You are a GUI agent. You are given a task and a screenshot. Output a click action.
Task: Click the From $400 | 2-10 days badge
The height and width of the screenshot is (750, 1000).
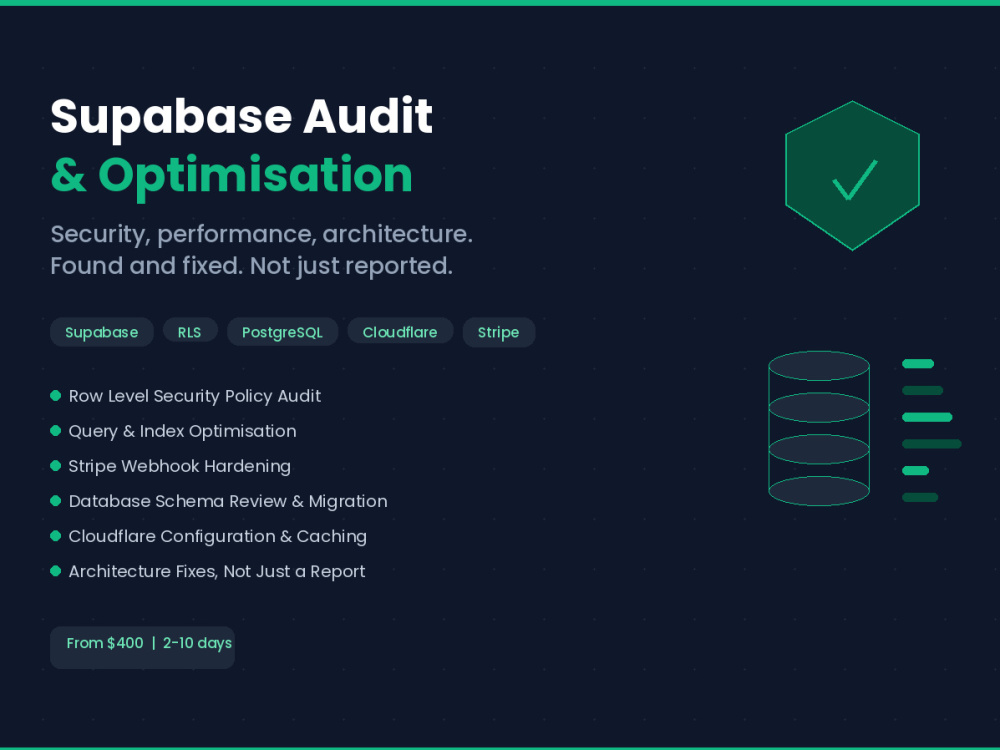coord(142,647)
